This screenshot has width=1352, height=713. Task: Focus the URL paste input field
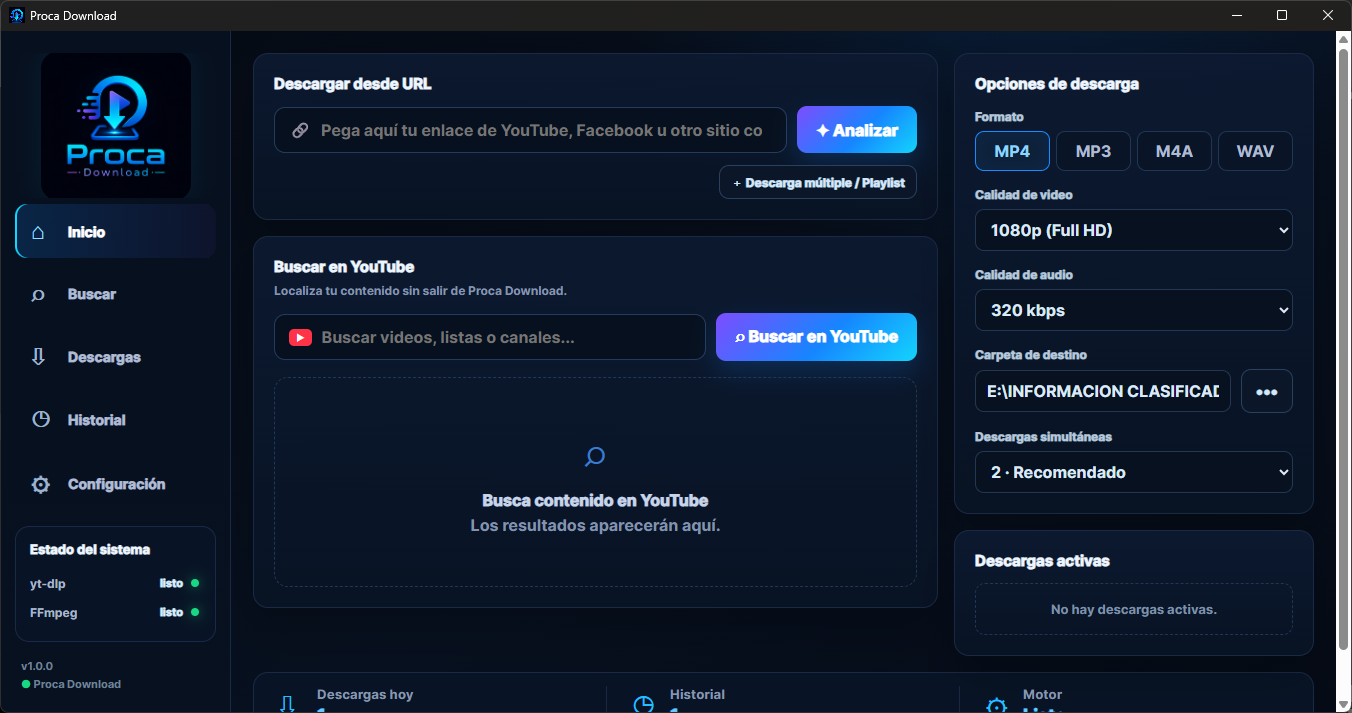(530, 130)
